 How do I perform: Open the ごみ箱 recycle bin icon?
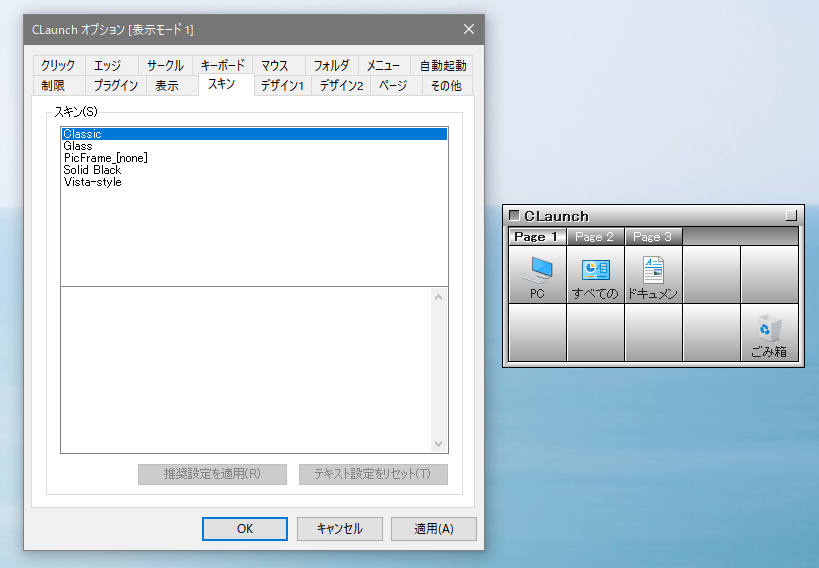[769, 333]
